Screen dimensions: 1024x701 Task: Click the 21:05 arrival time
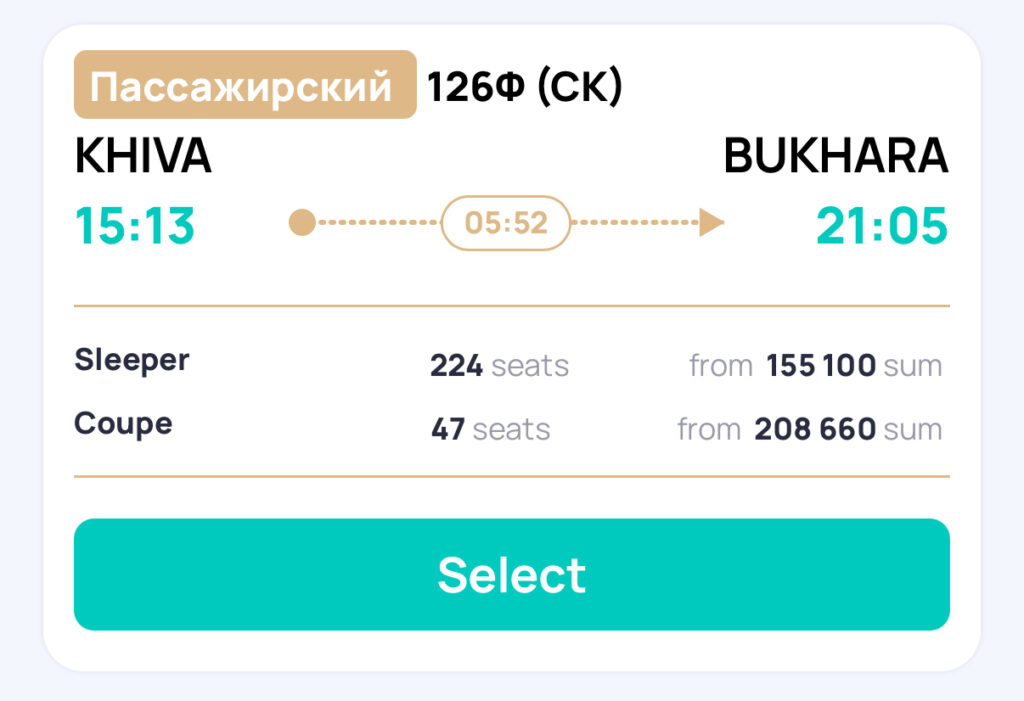point(882,226)
